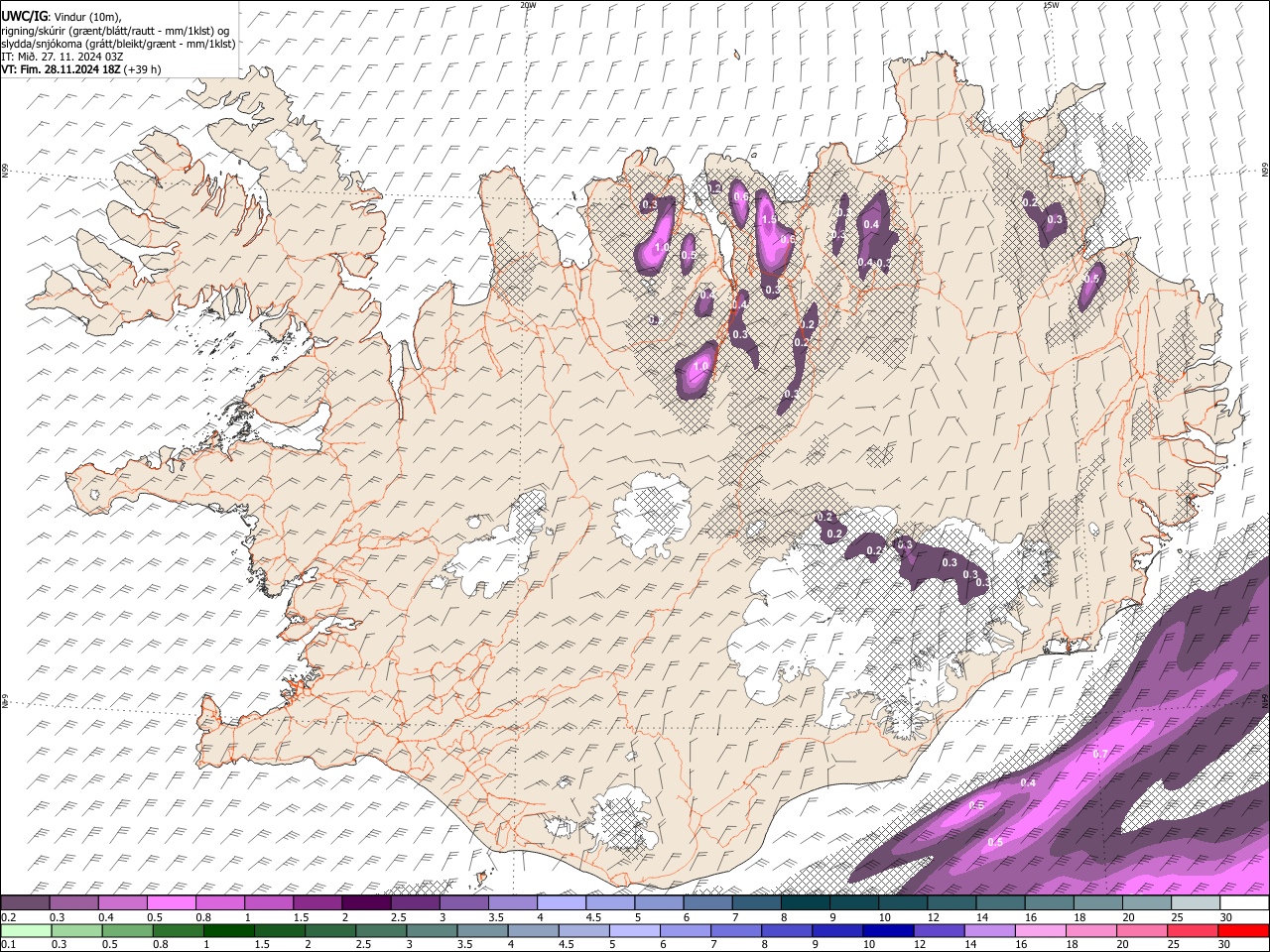Pick the darkest green lower swatch for 1–1.5

[x=228, y=930]
